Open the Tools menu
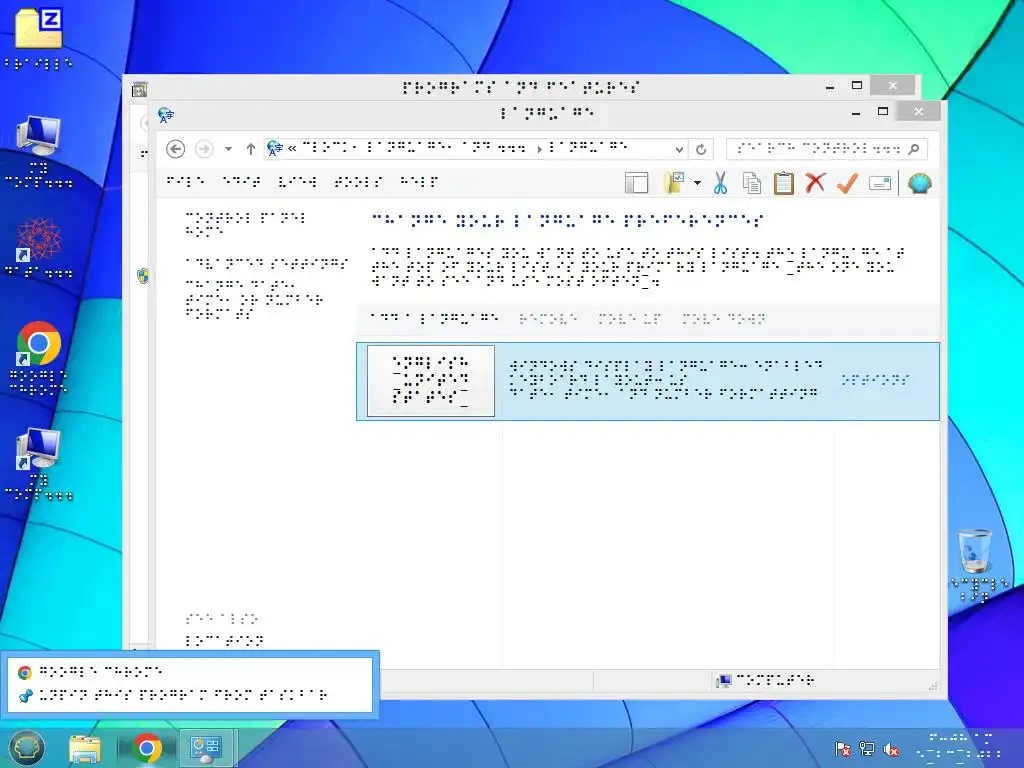 coord(358,181)
